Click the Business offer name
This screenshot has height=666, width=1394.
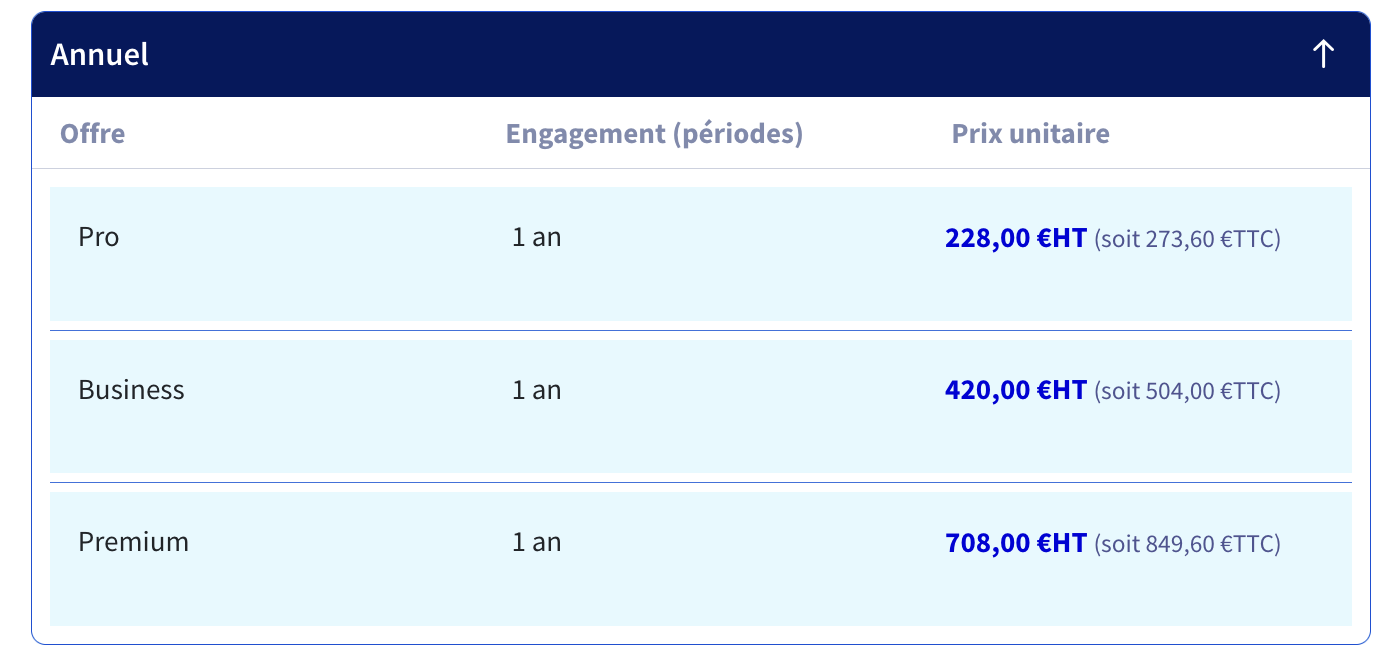pos(132,390)
